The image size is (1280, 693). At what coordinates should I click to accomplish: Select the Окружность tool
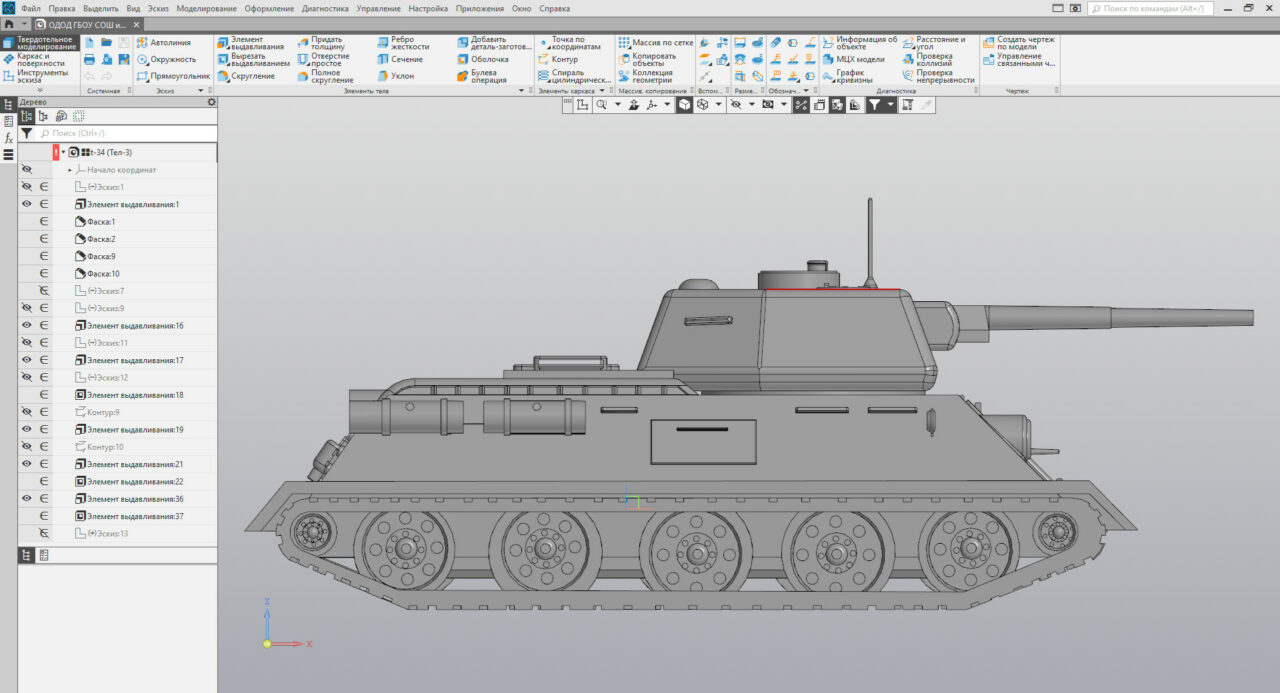166,59
